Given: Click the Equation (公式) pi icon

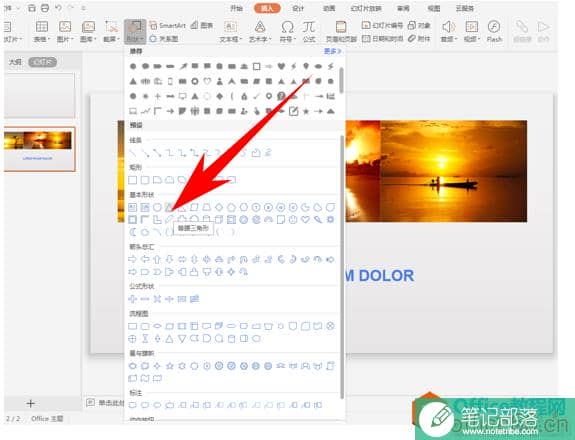Looking at the screenshot, I should tap(309, 32).
